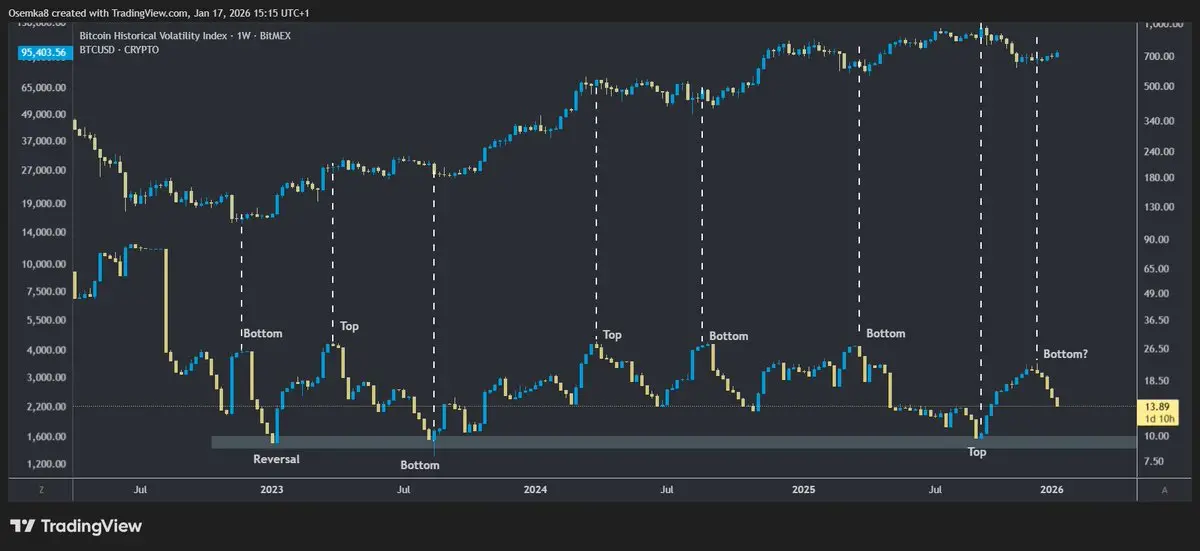
Task: Select the Reversal annotation label
Action: click(x=277, y=459)
